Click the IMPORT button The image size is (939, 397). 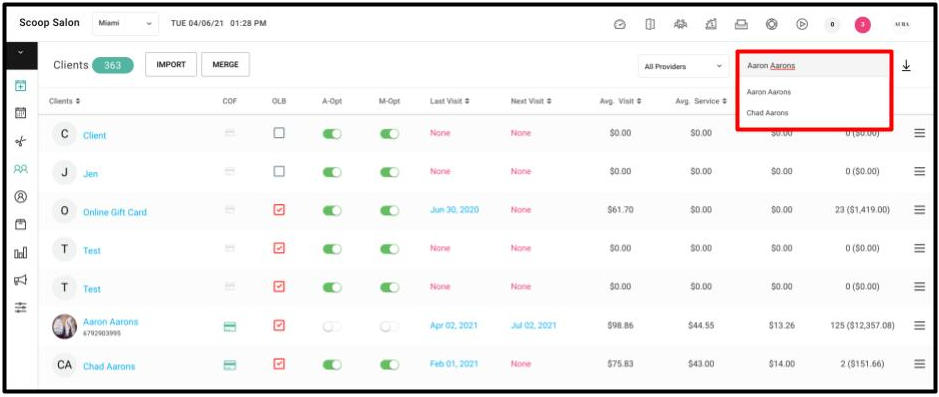(171, 65)
